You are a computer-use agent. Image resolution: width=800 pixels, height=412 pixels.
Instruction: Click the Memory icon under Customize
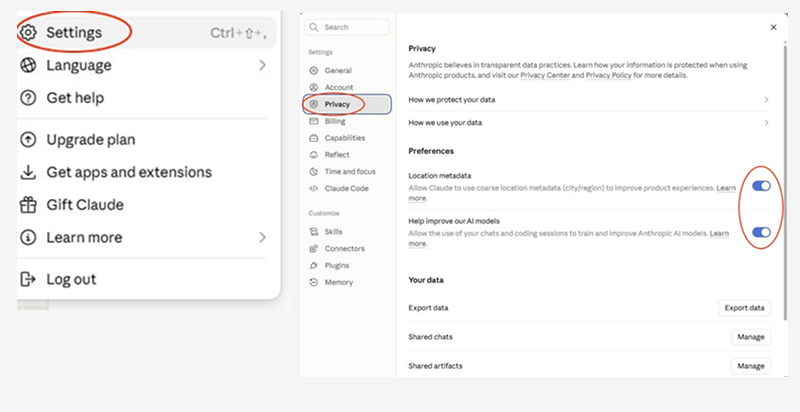point(314,282)
